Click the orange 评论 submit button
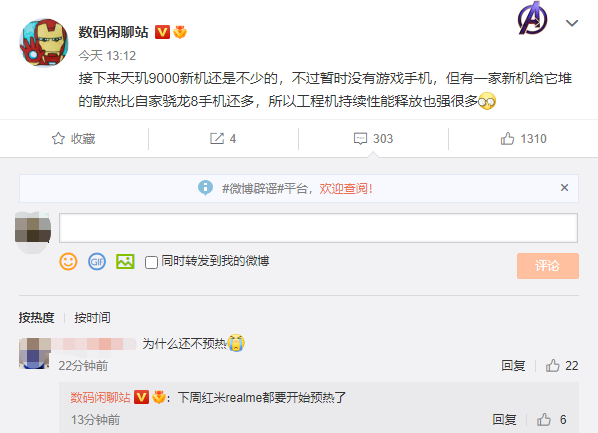 point(548,266)
